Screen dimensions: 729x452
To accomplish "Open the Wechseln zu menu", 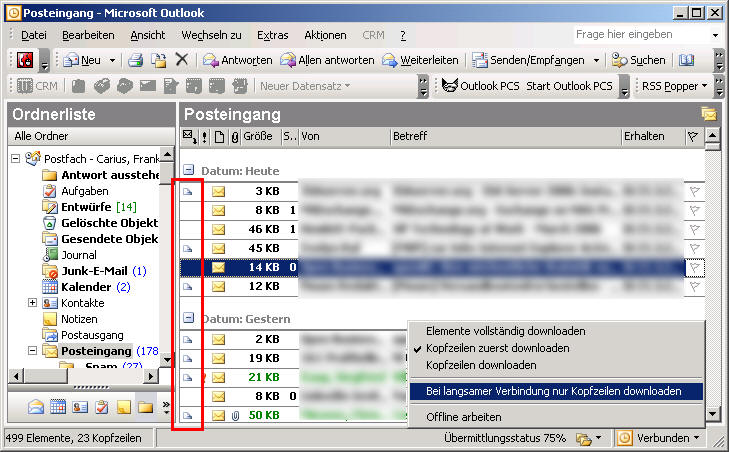I will tap(211, 35).
